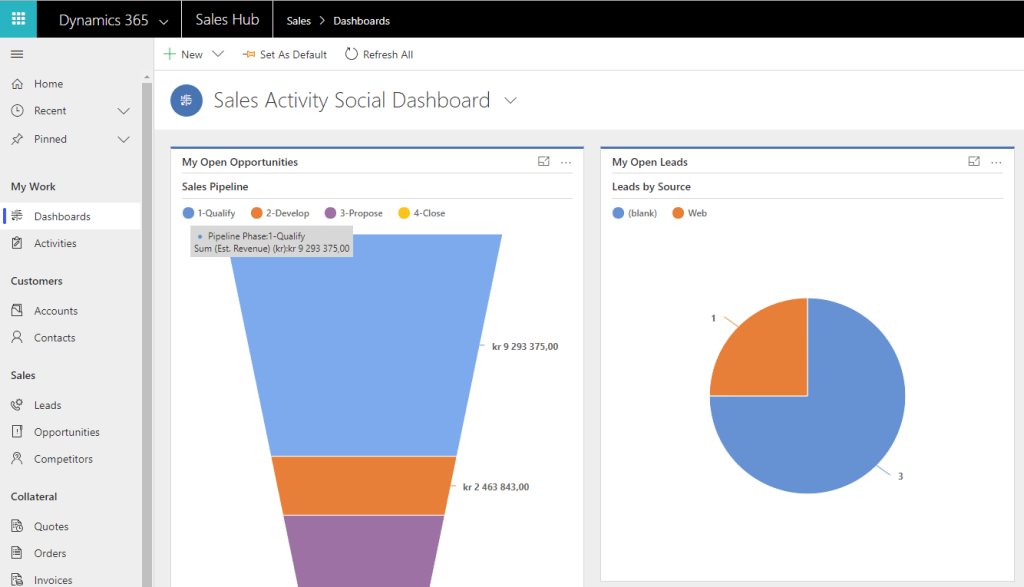Click the purple 3-Propose funnel segment
1024x587 pixels.
click(364, 550)
